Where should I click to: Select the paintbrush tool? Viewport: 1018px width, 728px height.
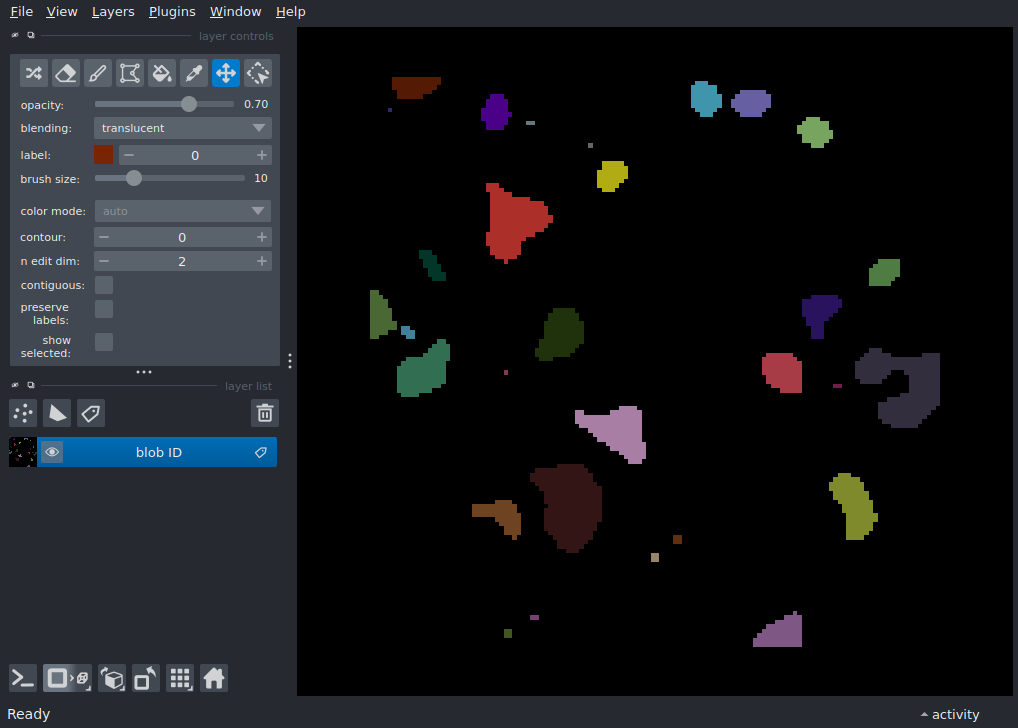(97, 73)
